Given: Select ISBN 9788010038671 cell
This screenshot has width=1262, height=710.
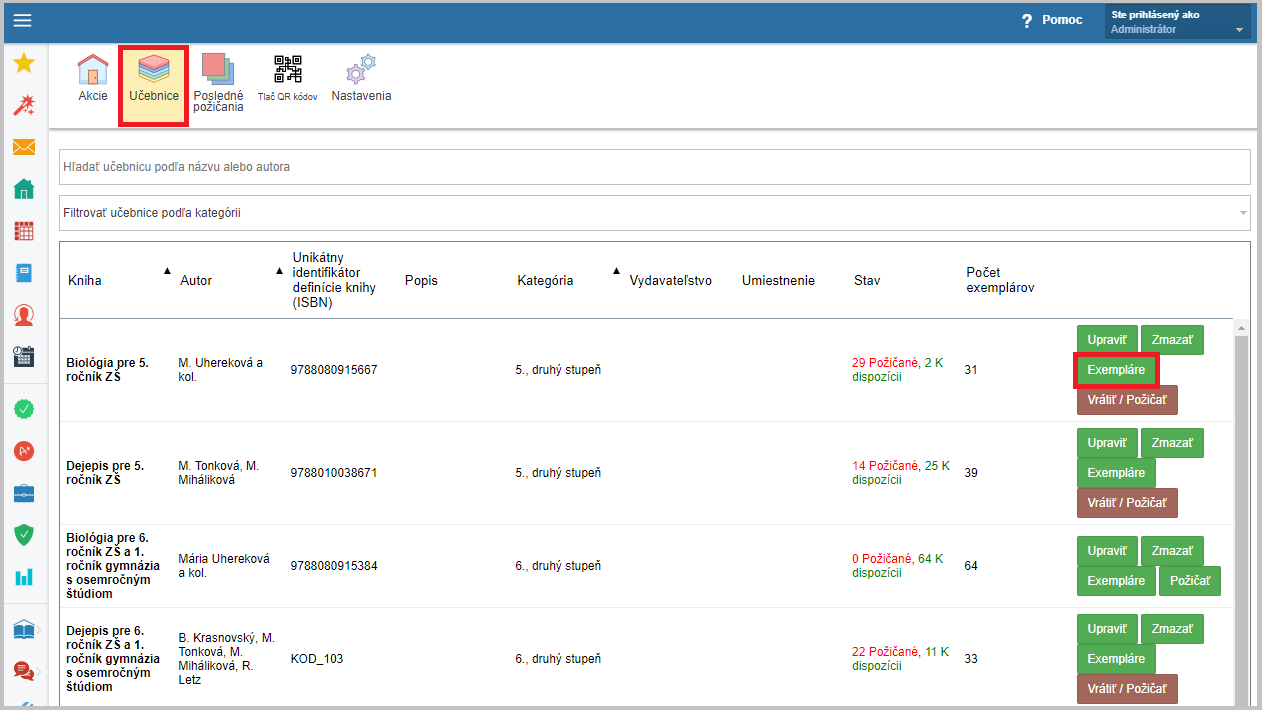Looking at the screenshot, I should pos(334,473).
